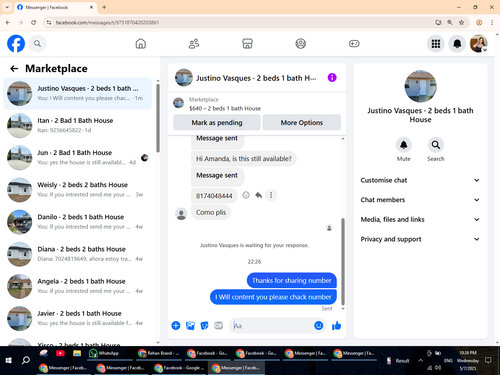The height and width of the screenshot is (375, 500).
Task: Choose a sticker icon in composer
Action: 204,326
